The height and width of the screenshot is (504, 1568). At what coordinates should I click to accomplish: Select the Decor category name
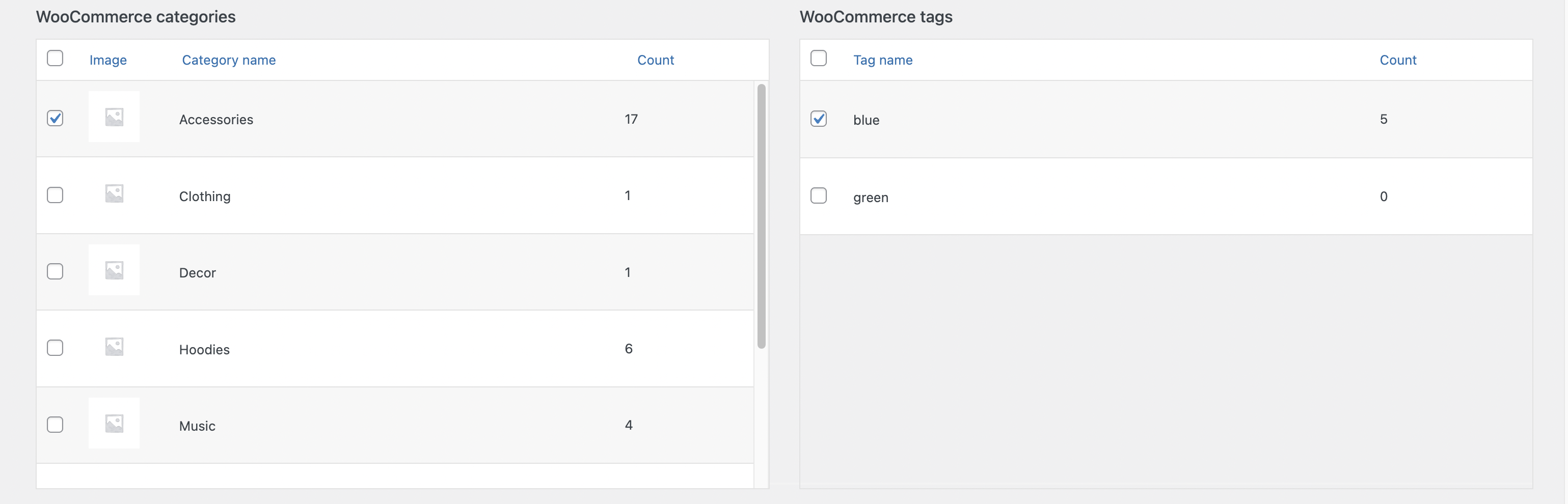pos(197,273)
